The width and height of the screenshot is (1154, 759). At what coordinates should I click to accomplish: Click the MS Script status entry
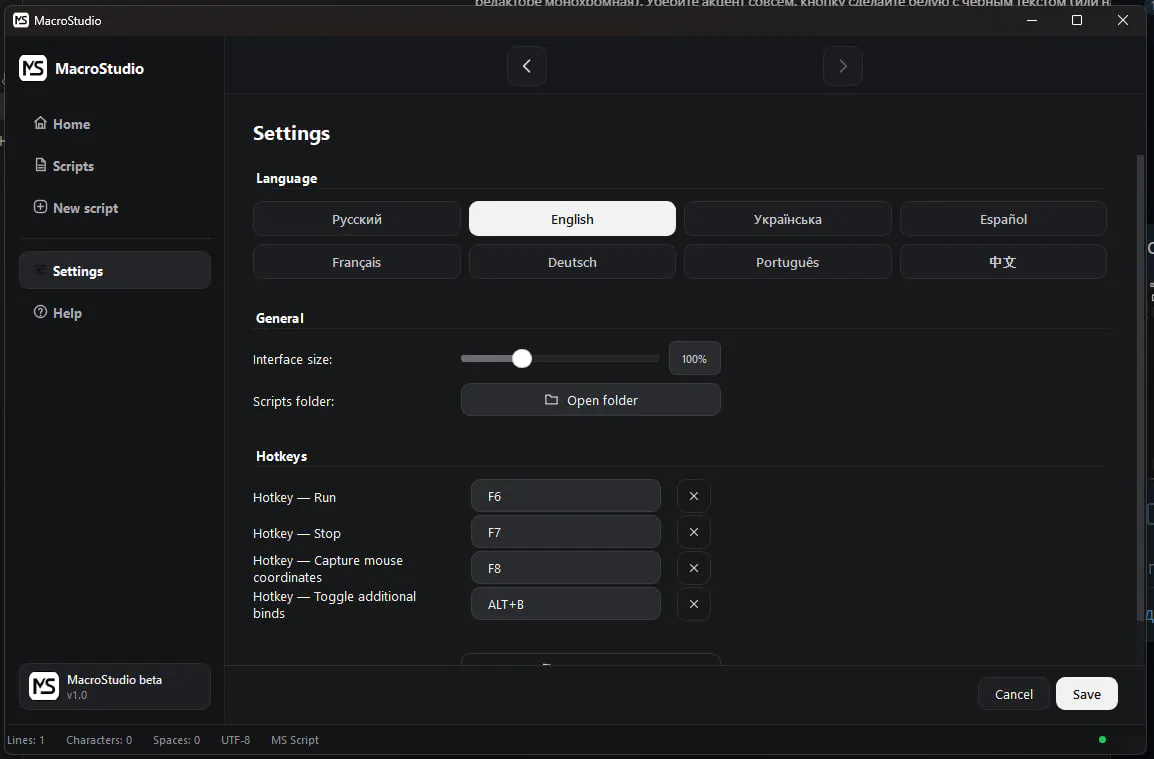click(294, 740)
